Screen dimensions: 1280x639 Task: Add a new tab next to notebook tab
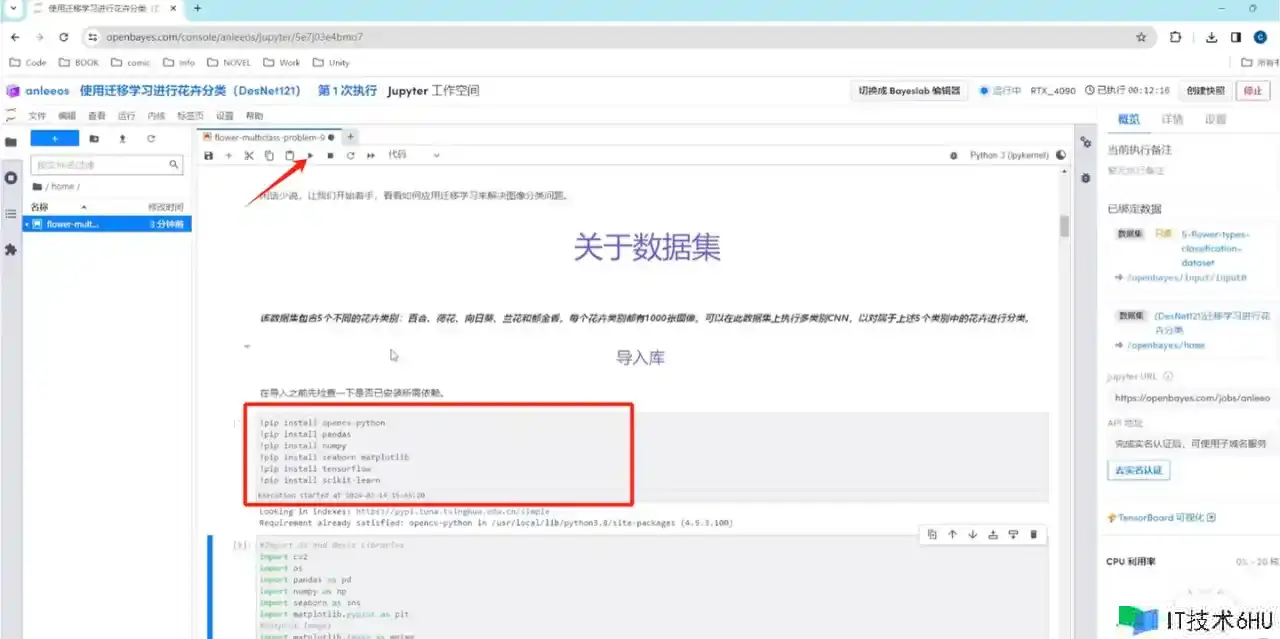[x=350, y=137]
